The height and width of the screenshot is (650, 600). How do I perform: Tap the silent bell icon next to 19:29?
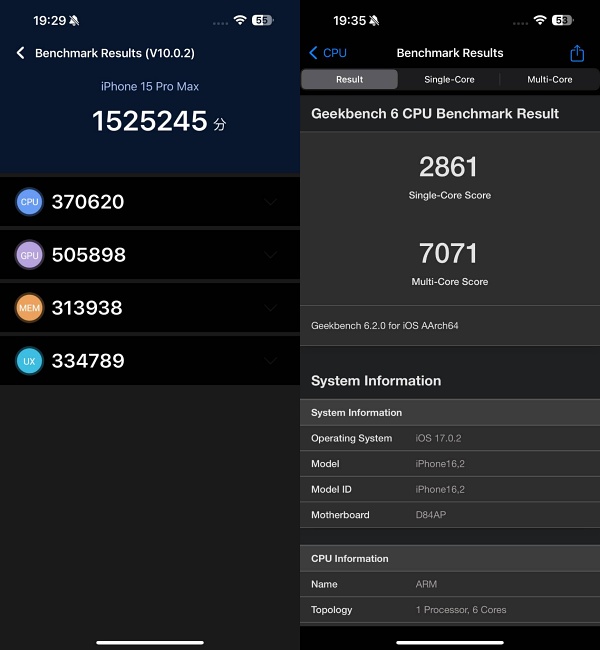pos(74,20)
